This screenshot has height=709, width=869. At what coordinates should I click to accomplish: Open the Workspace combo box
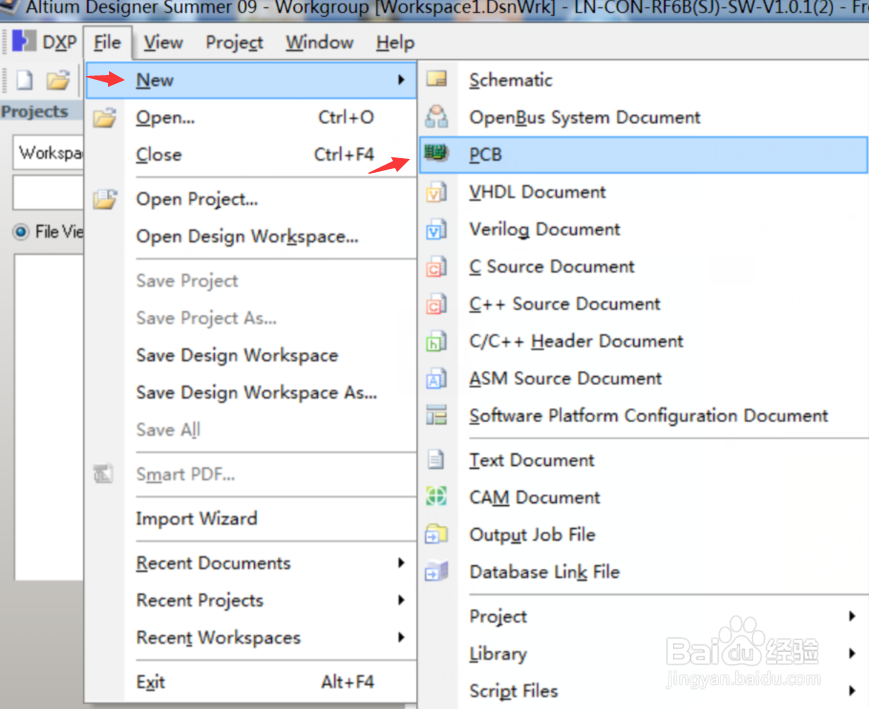tap(48, 152)
